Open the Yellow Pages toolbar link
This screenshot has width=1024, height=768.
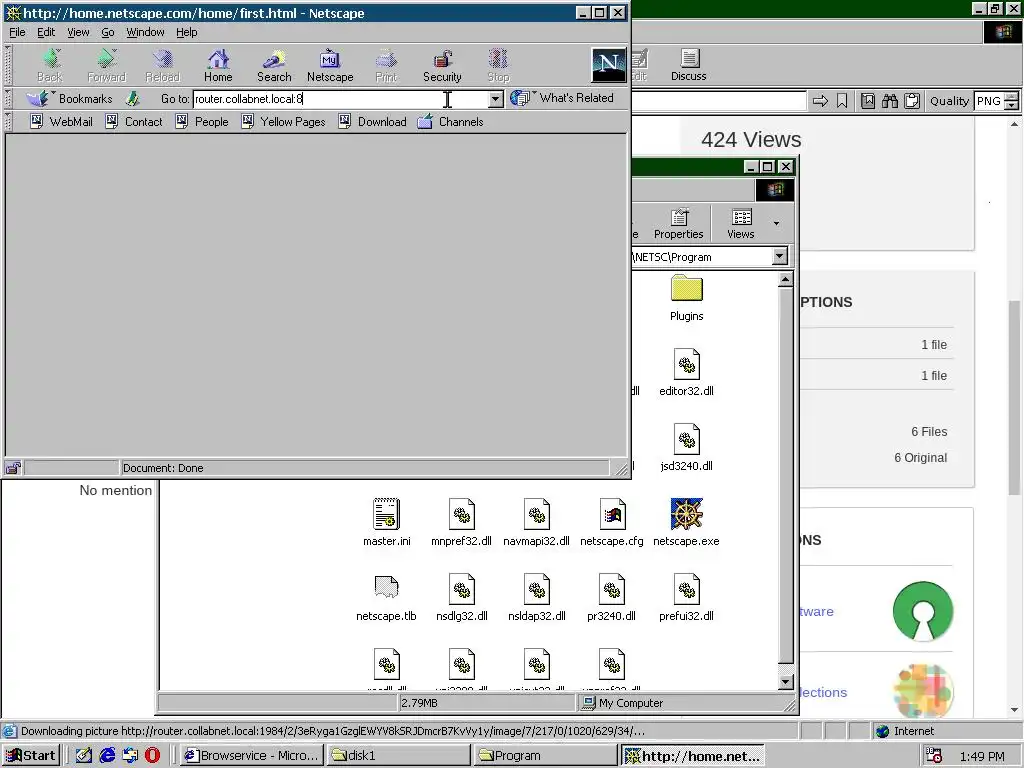283,121
